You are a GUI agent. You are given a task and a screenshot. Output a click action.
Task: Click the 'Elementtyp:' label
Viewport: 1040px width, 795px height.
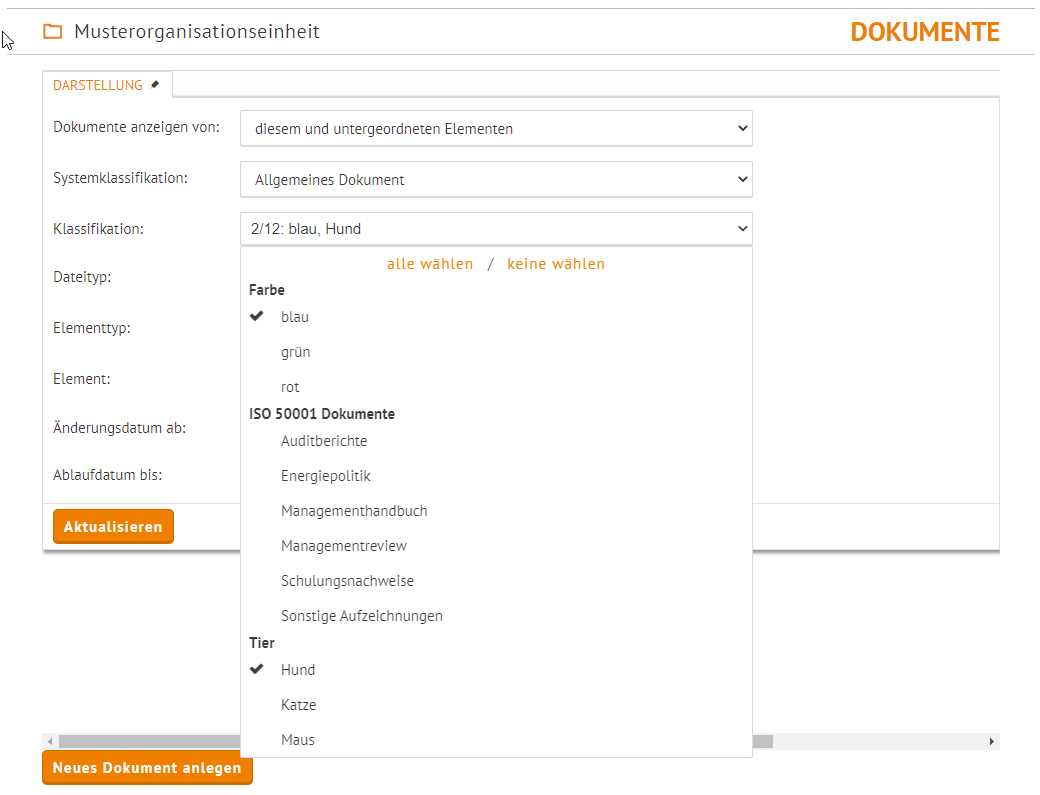point(92,328)
